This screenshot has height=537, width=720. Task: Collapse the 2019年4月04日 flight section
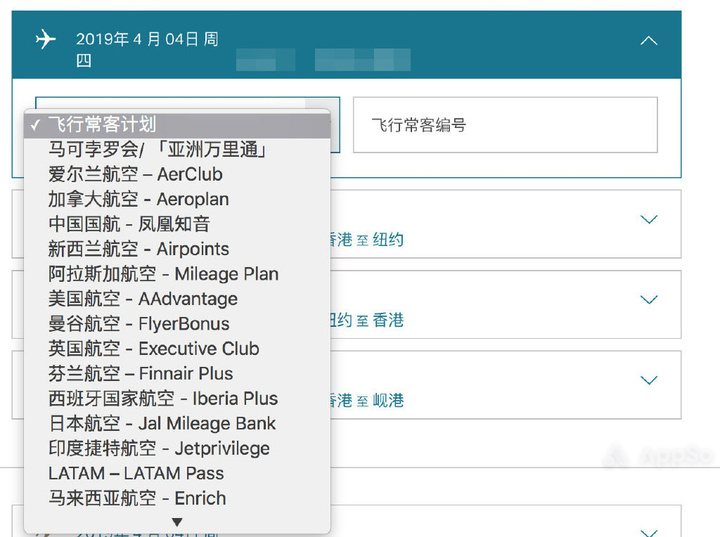pos(649,41)
